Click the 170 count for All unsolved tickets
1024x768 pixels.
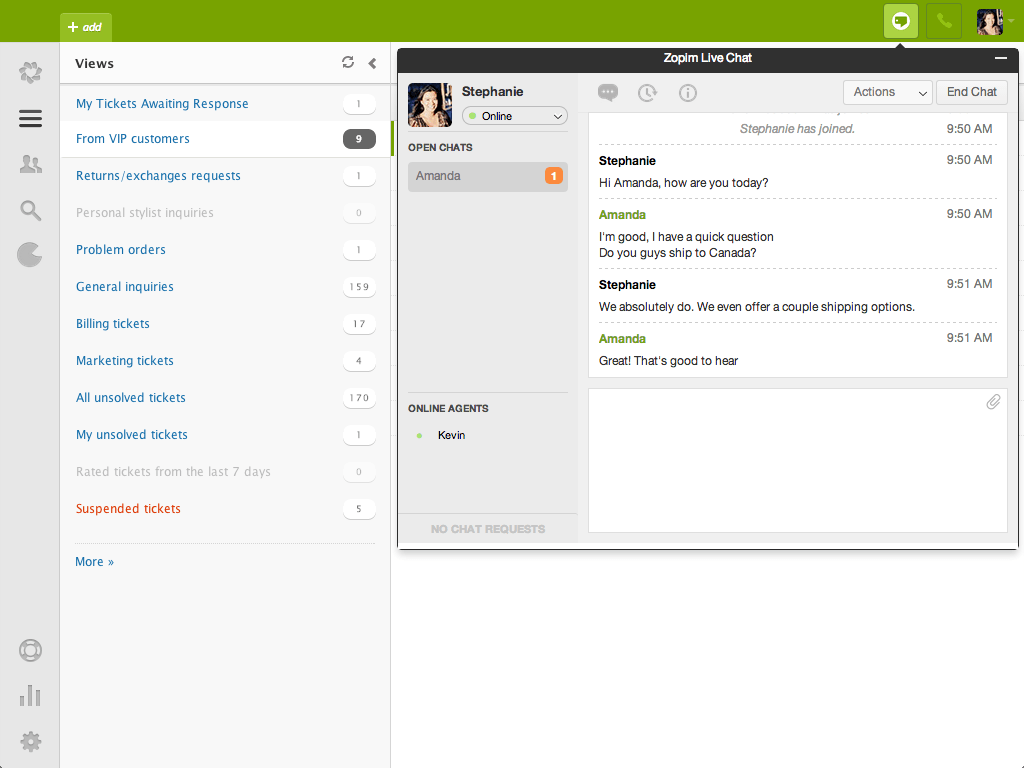359,398
